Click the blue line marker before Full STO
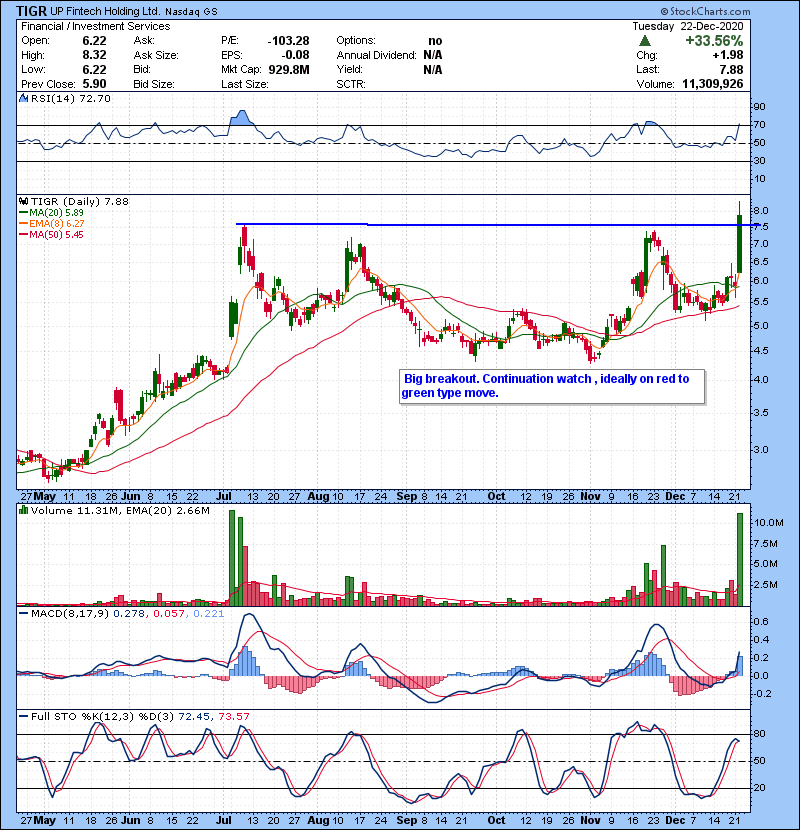The width and height of the screenshot is (800, 830). coord(23,716)
